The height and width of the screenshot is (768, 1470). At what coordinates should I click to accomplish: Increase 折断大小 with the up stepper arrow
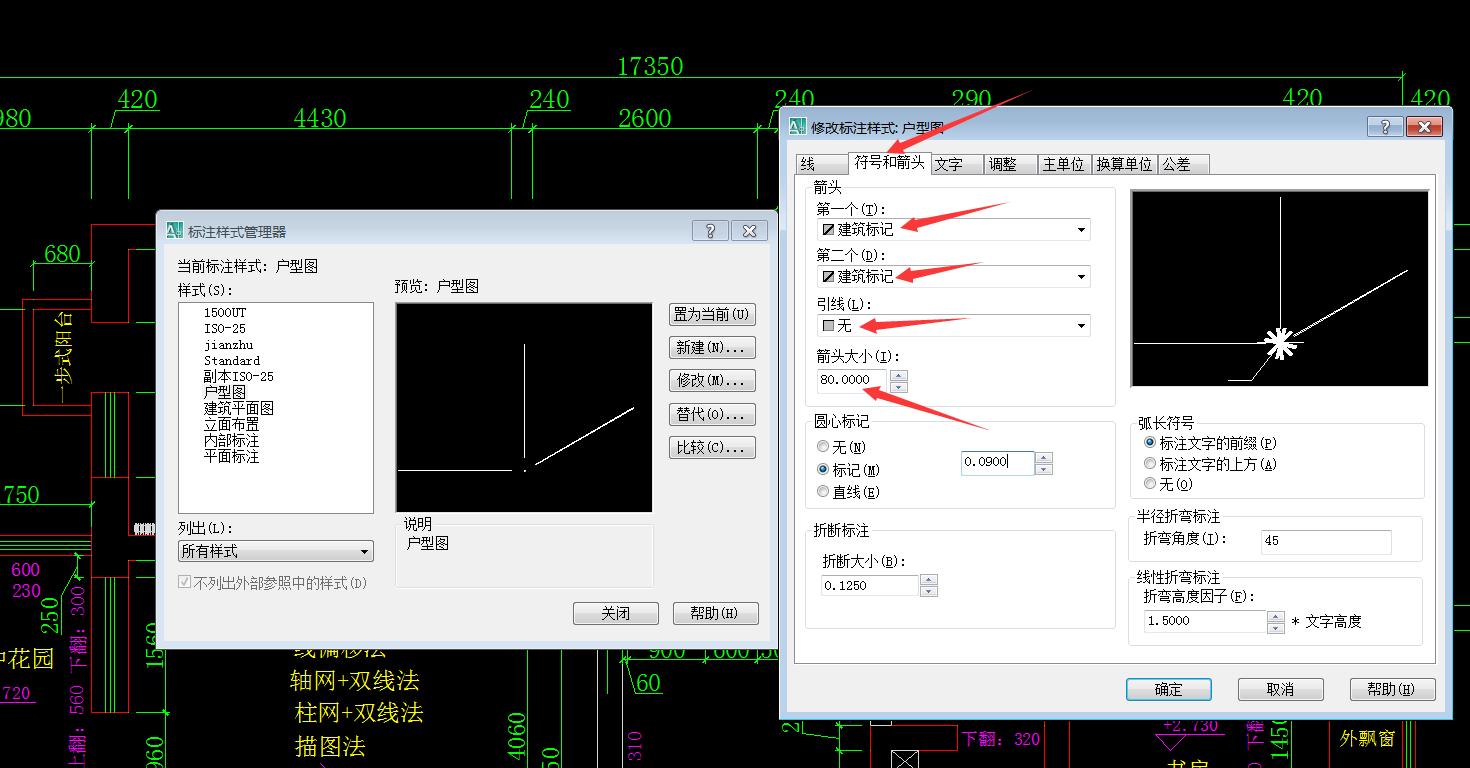928,579
